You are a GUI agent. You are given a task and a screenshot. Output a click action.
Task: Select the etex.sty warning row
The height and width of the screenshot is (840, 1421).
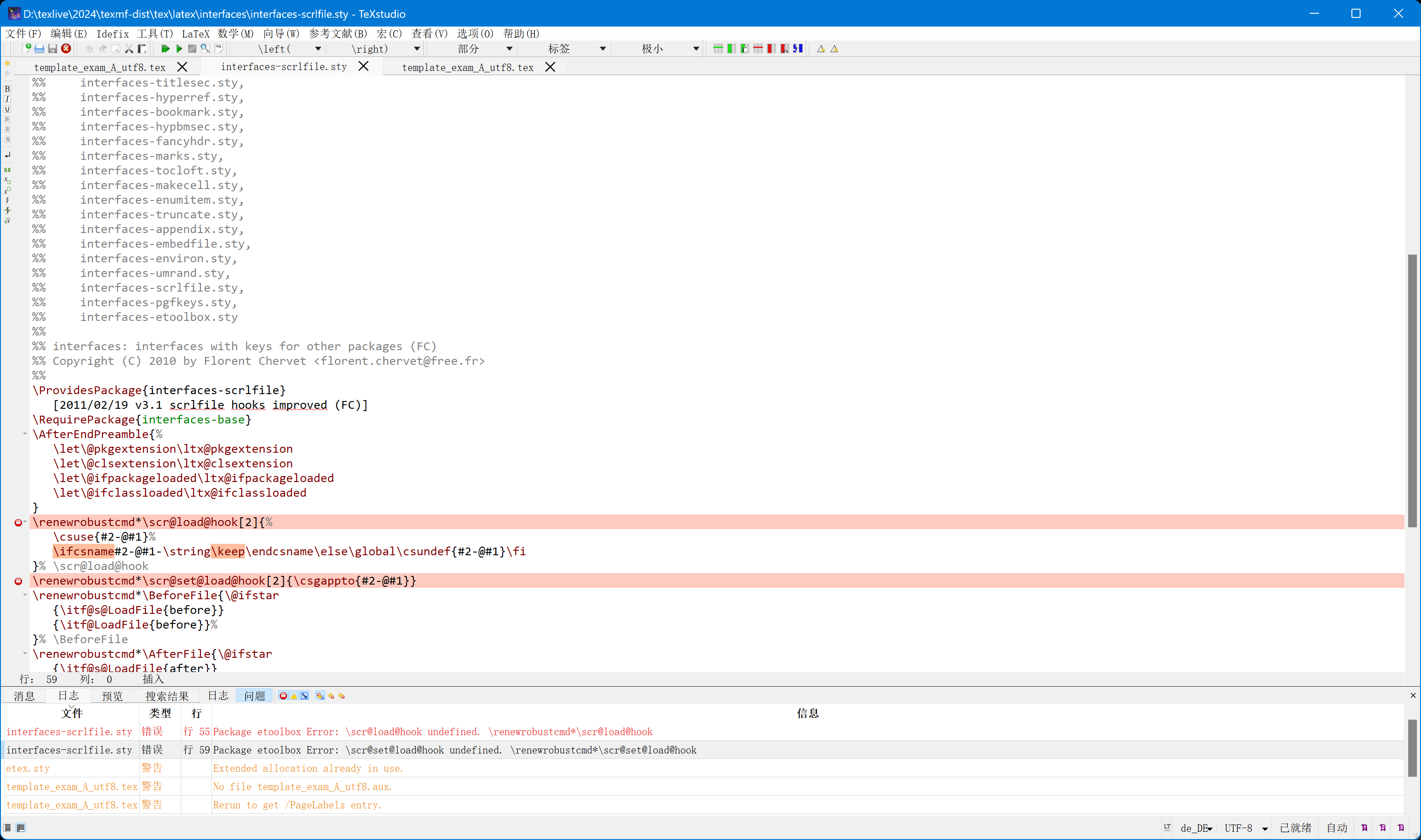(704, 768)
